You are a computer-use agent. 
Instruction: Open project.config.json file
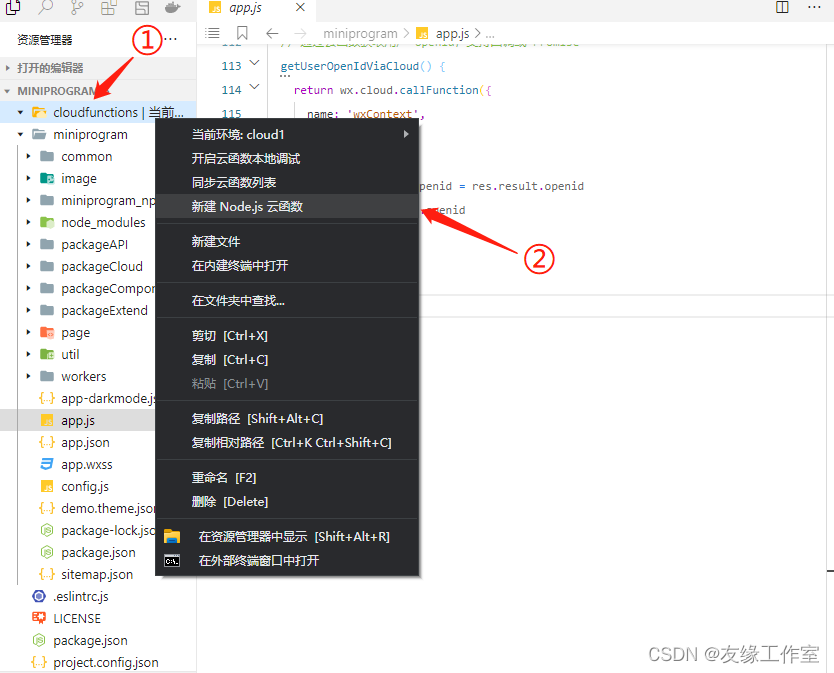(x=106, y=662)
